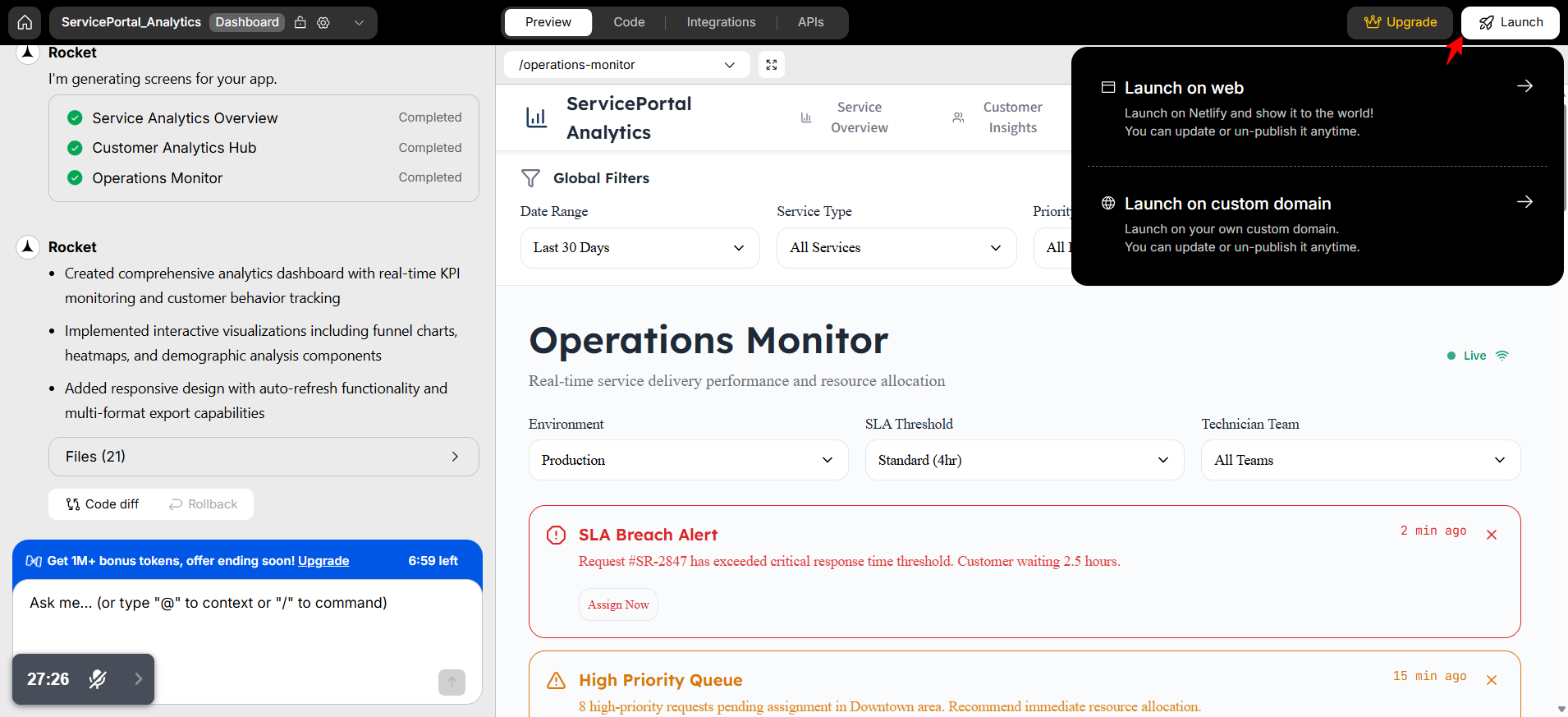This screenshot has width=1568, height=717.
Task: Click the Global Filters funnel icon
Action: click(x=531, y=178)
